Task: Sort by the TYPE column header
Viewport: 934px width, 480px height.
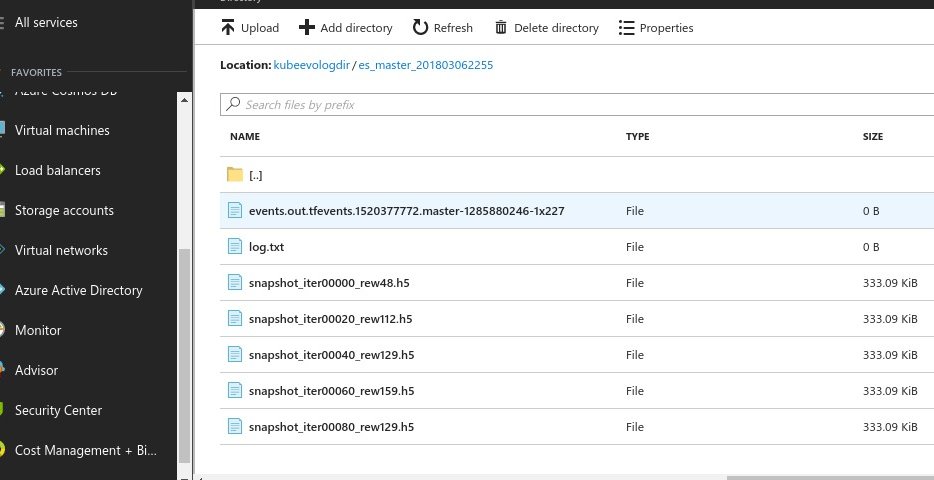Action: pos(637,136)
